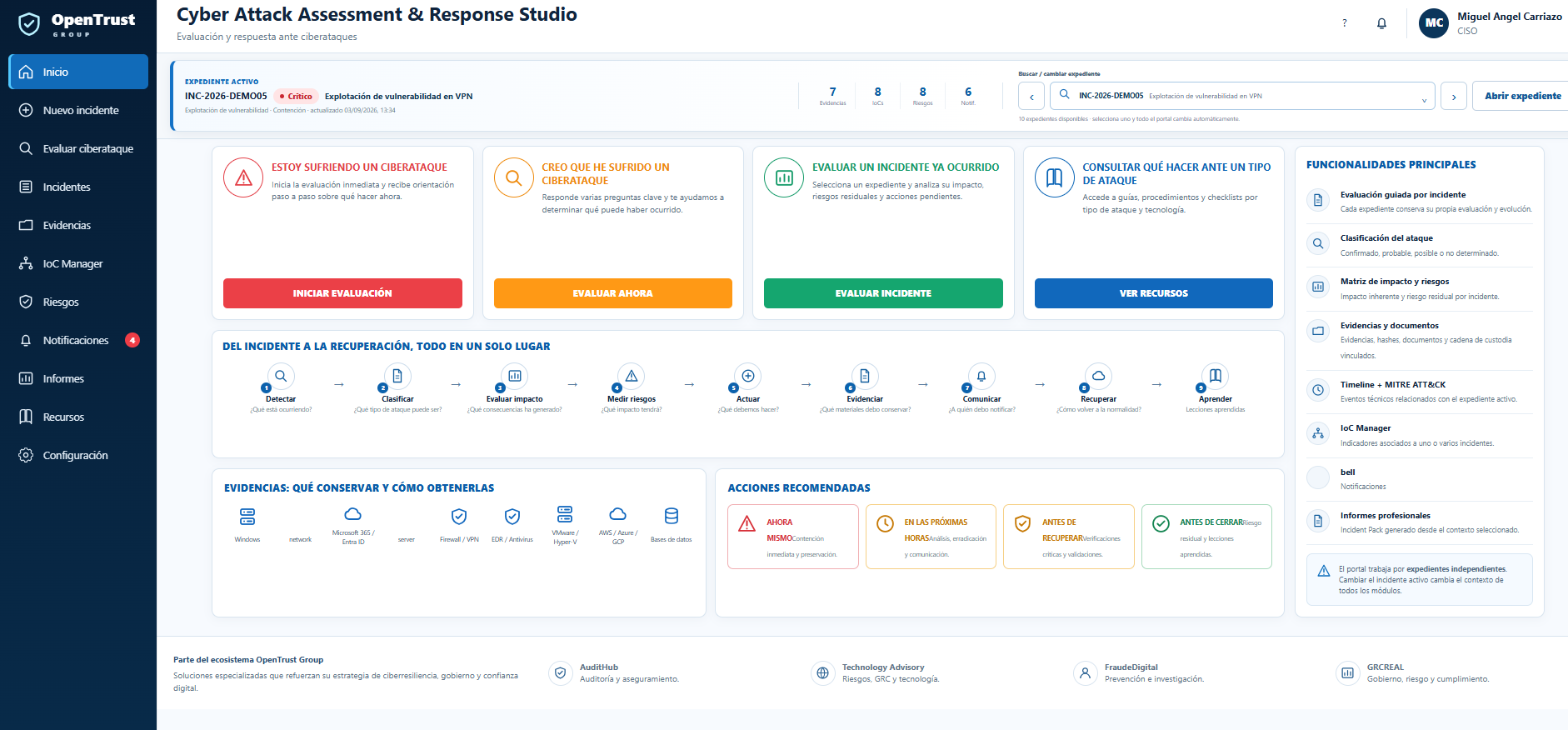Screen dimensions: 1568x730
Task: Open the expediente selector dropdown
Action: [x=1242, y=96]
